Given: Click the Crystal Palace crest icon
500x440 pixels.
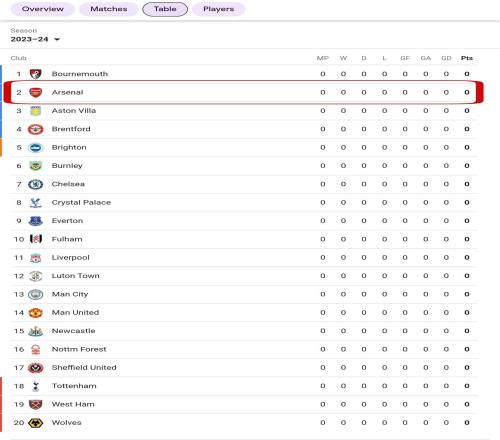Looking at the screenshot, I should point(35,202).
